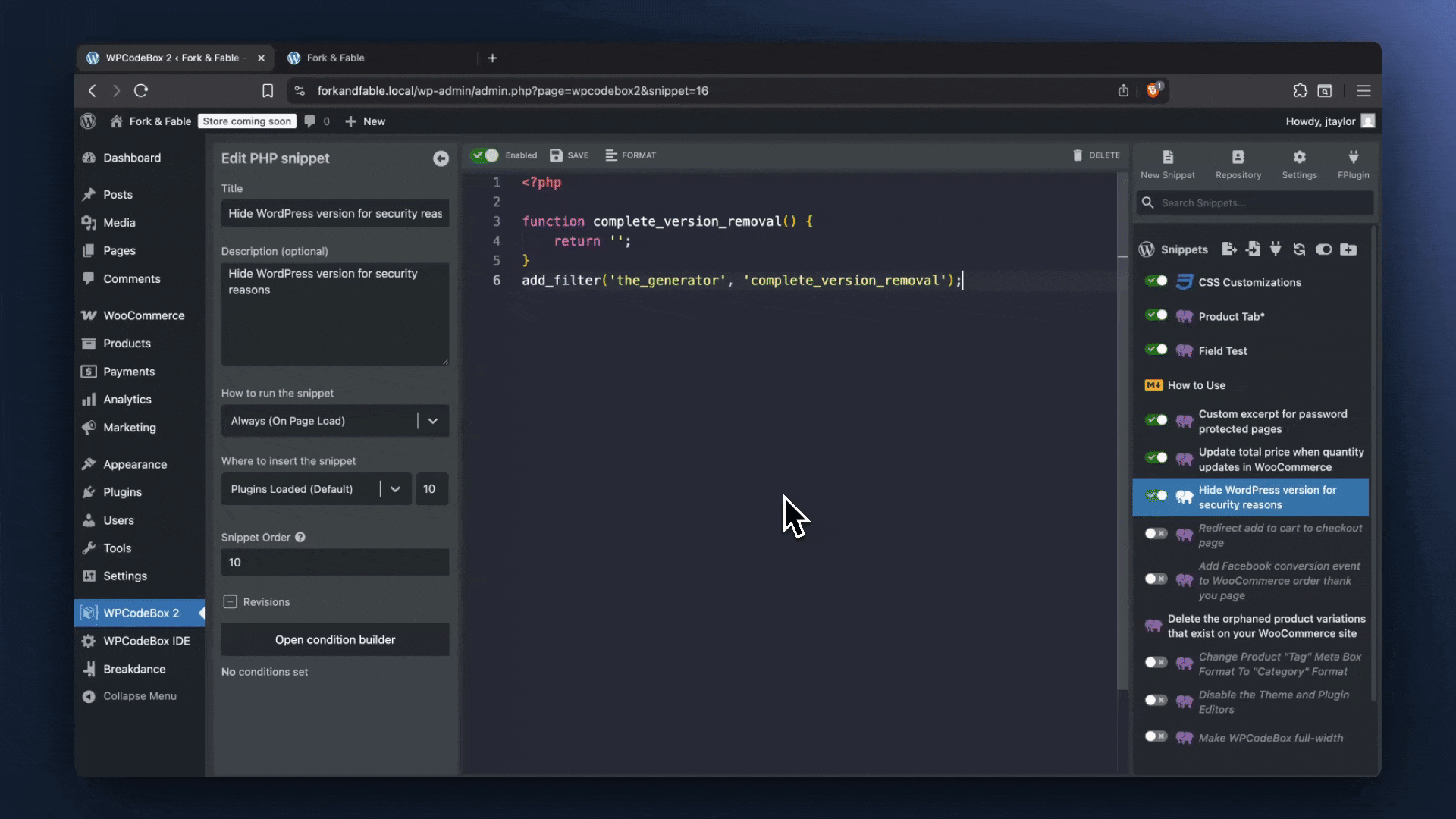The width and height of the screenshot is (1456, 819).
Task: Toggle Custom excerpt for password protected pages
Action: (1156, 420)
